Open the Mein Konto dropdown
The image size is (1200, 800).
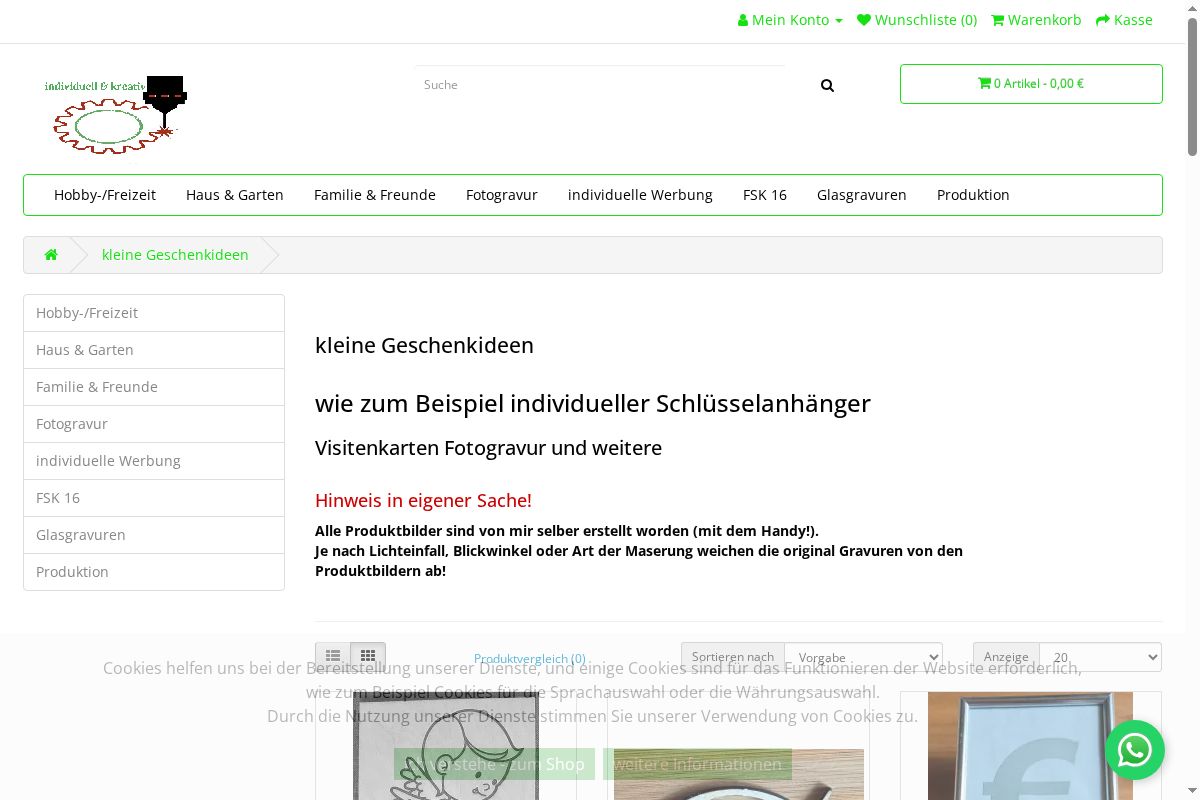(790, 20)
